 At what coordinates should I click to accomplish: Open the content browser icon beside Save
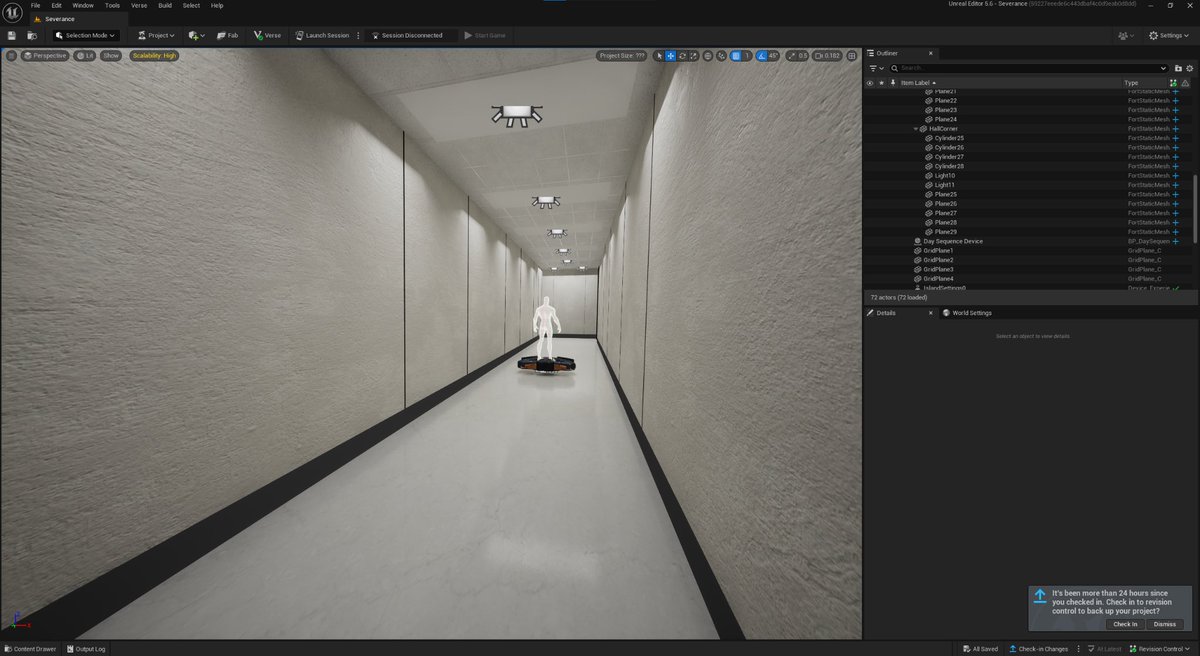coord(32,35)
